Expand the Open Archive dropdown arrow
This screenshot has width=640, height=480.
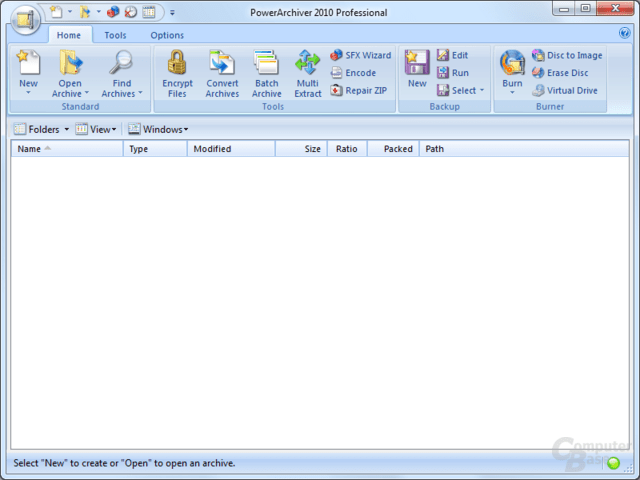(87, 93)
